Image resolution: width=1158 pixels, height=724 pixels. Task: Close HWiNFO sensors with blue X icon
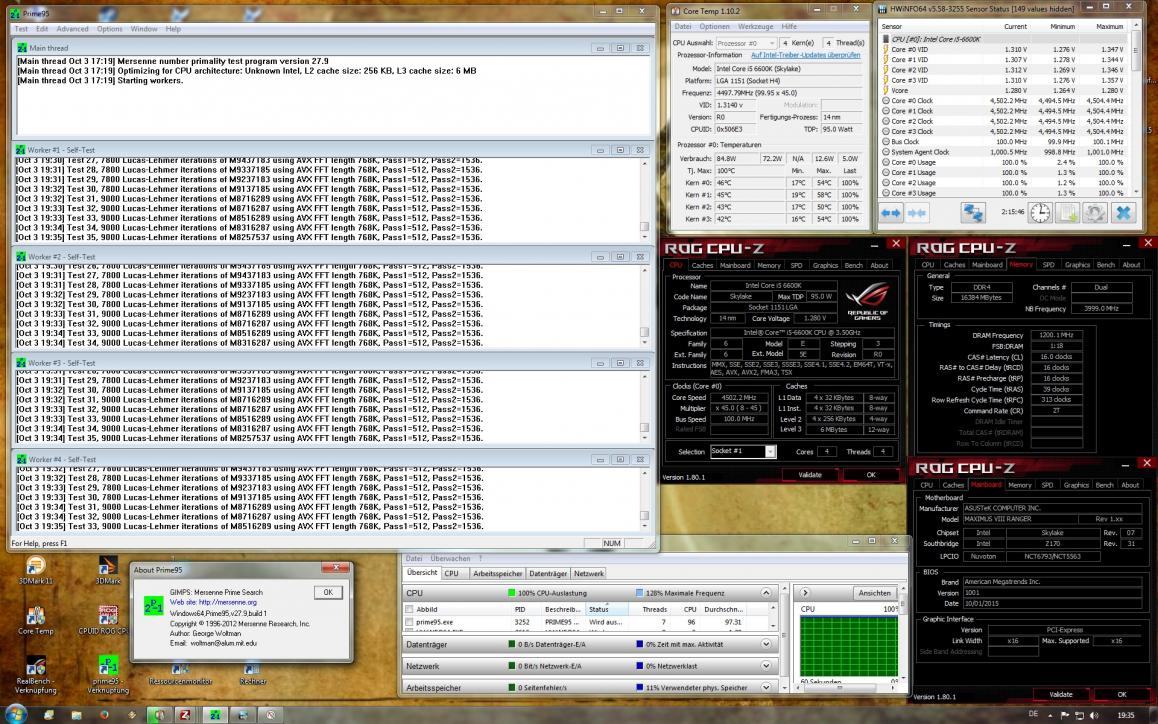[1123, 213]
